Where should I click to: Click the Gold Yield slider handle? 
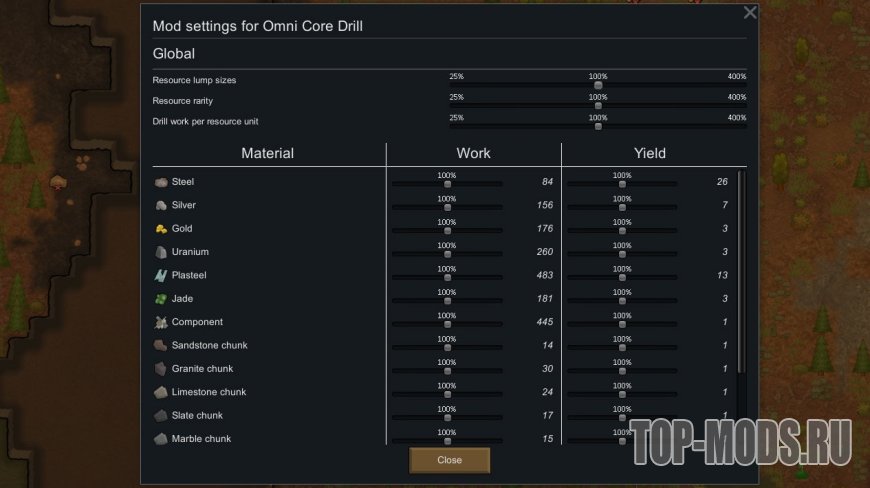pos(622,230)
